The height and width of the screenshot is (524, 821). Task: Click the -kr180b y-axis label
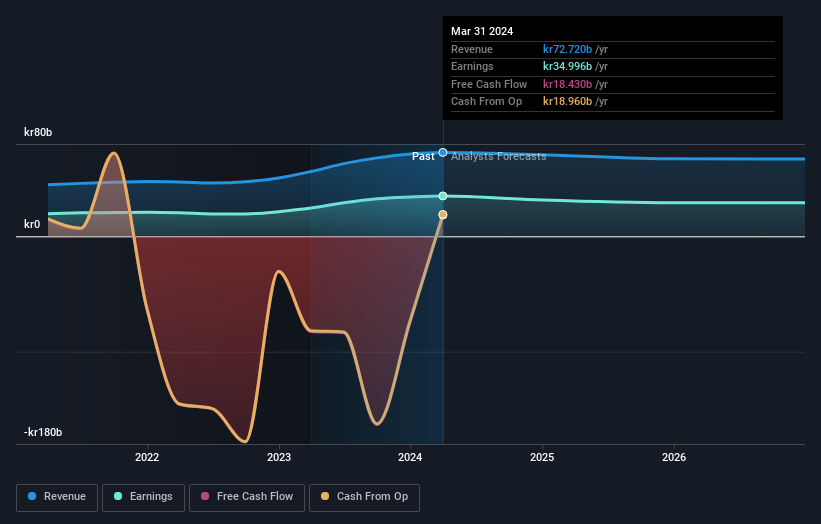[43, 432]
